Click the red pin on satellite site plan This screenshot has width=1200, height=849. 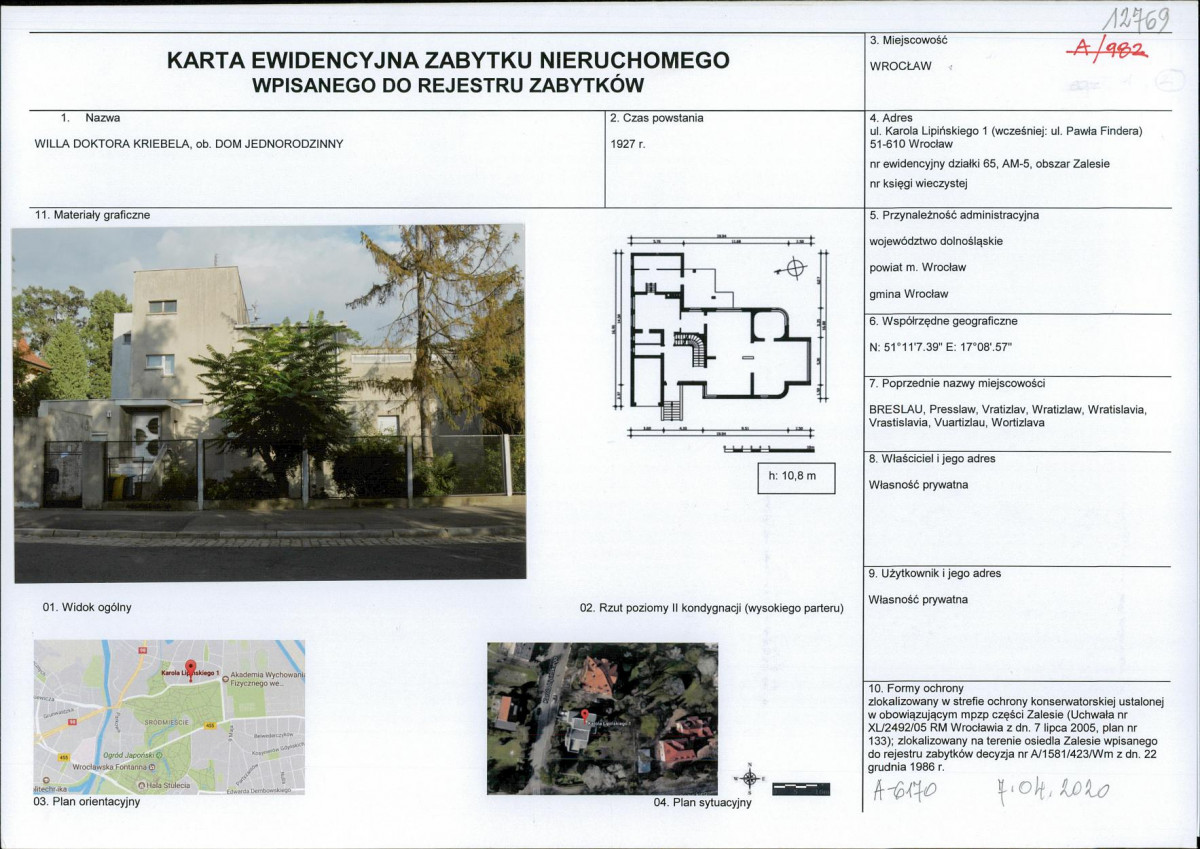(584, 715)
